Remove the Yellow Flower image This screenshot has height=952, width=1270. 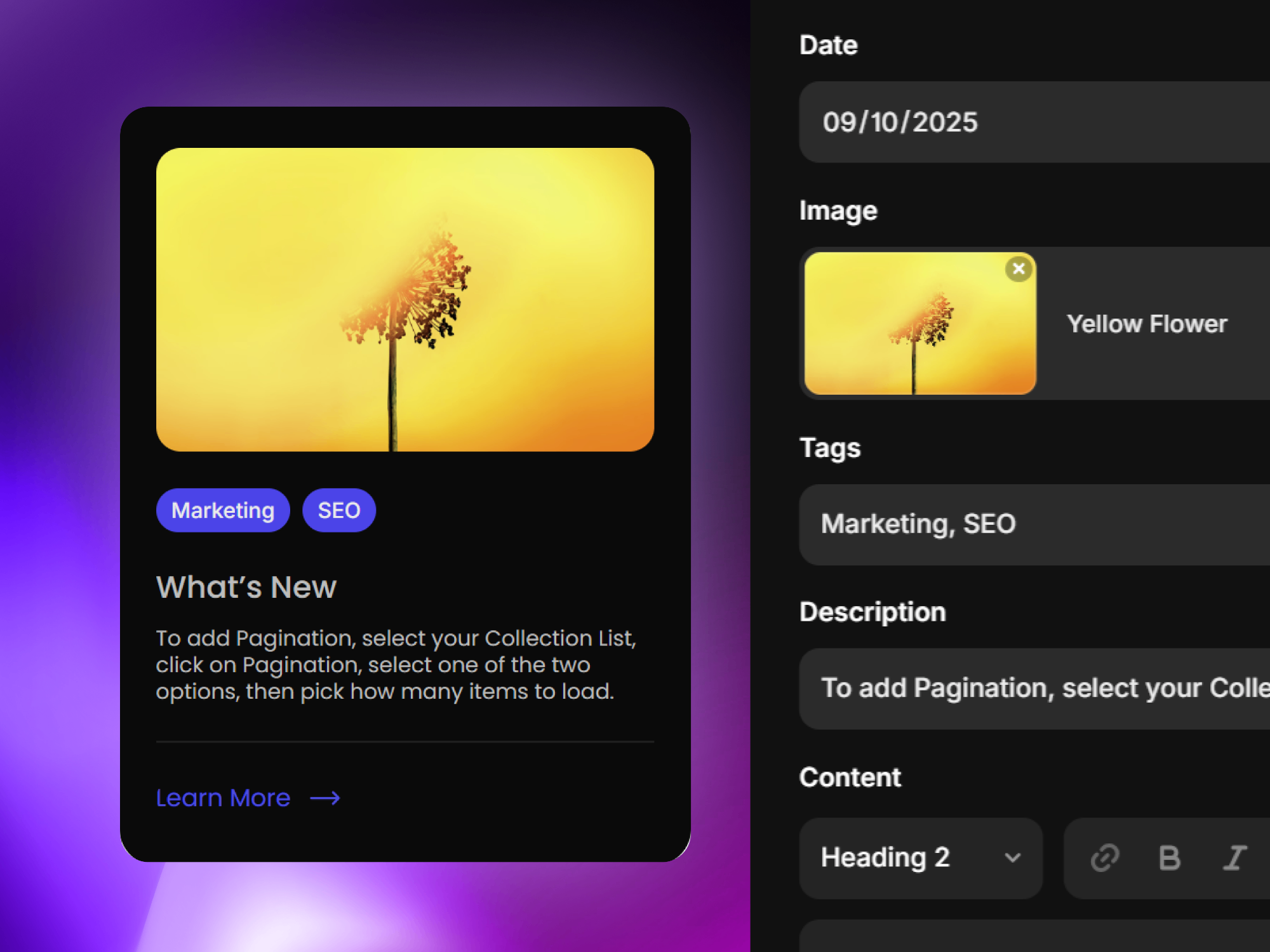pos(1019,269)
